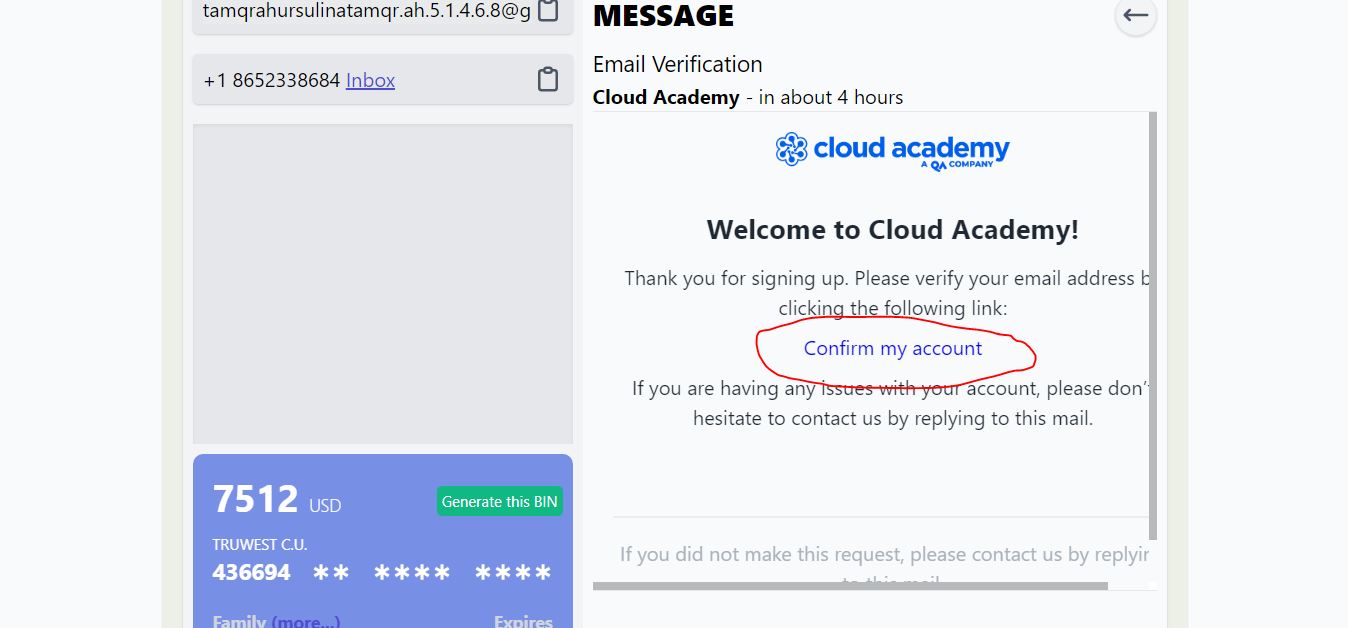Click the empty gray placeholder panel
This screenshot has width=1348, height=628.
click(383, 284)
